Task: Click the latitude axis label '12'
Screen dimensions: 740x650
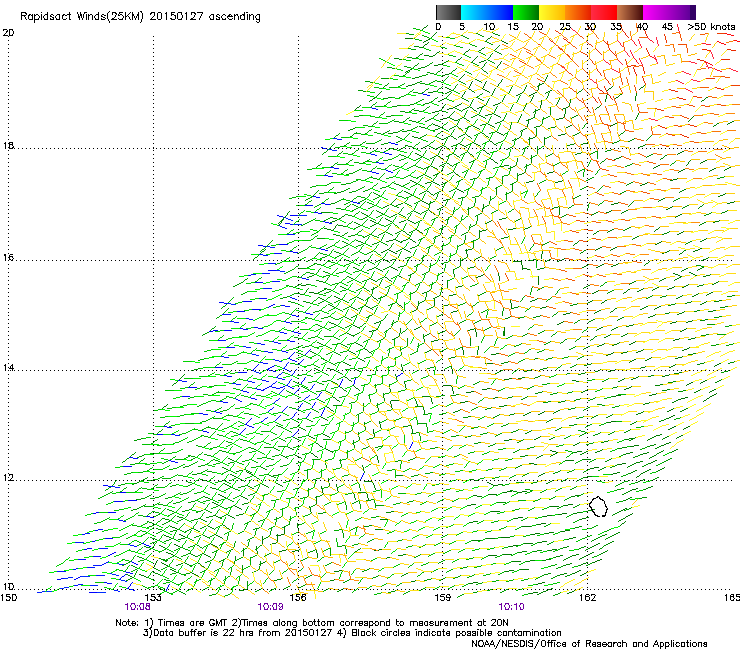Action: (x=8, y=478)
